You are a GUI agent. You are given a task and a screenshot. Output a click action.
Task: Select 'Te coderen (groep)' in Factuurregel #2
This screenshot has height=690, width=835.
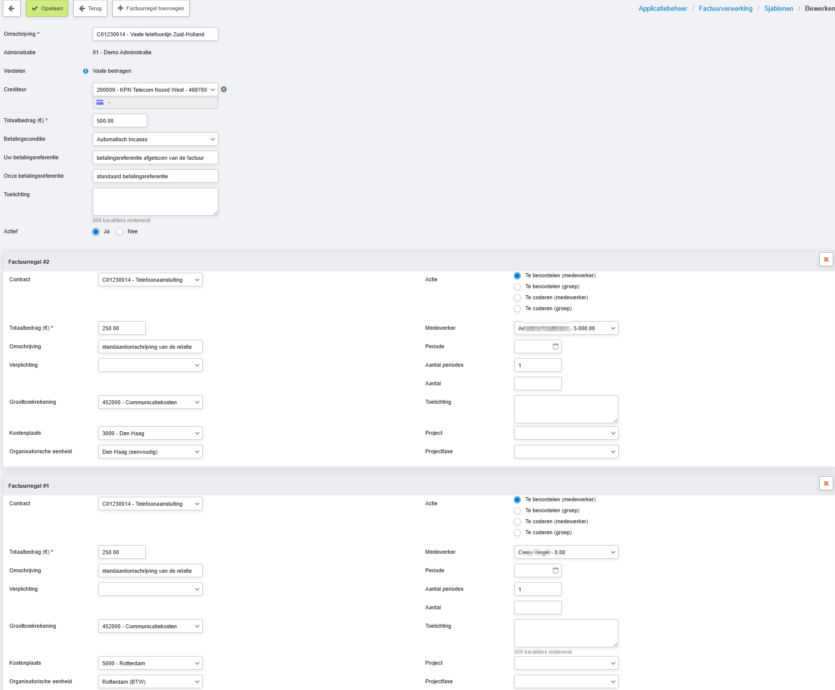point(517,309)
